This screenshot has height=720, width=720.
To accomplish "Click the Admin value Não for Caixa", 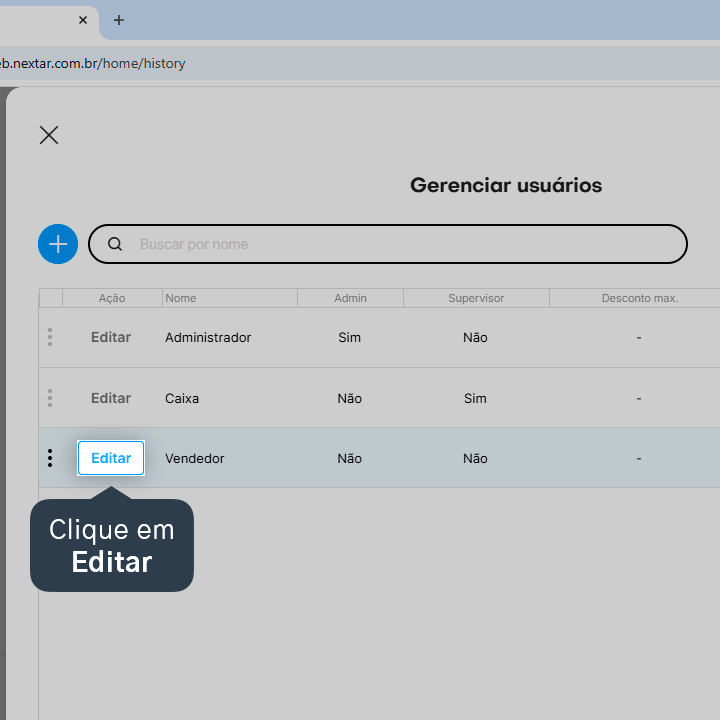I will (349, 398).
